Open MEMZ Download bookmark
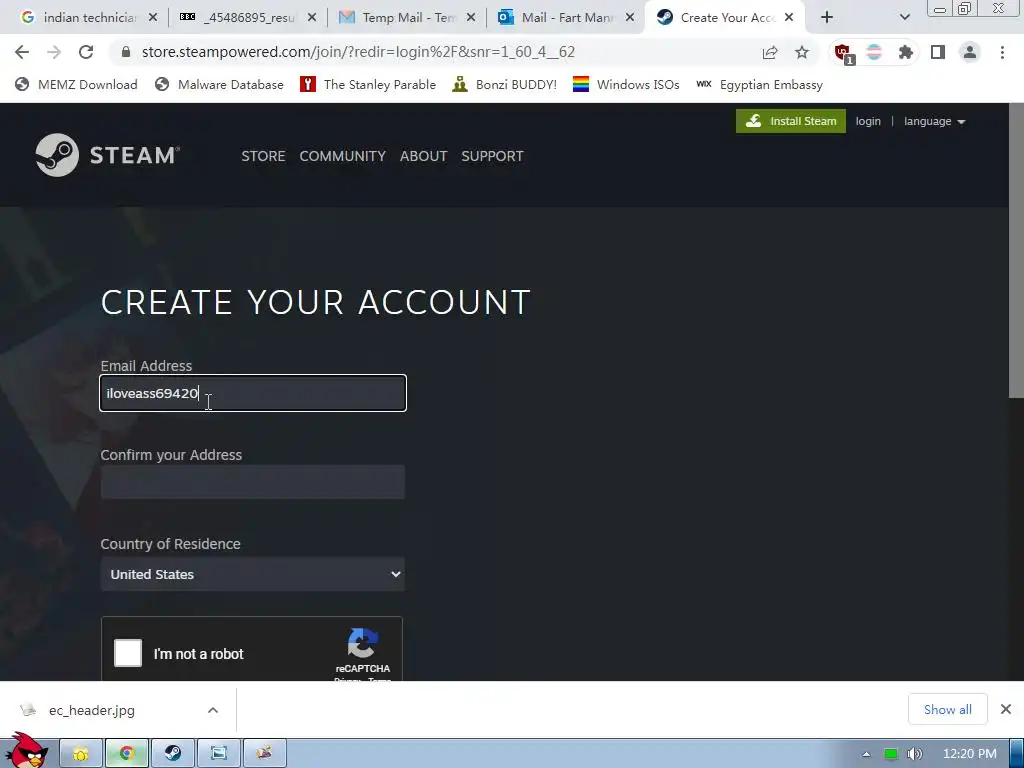 pos(76,84)
